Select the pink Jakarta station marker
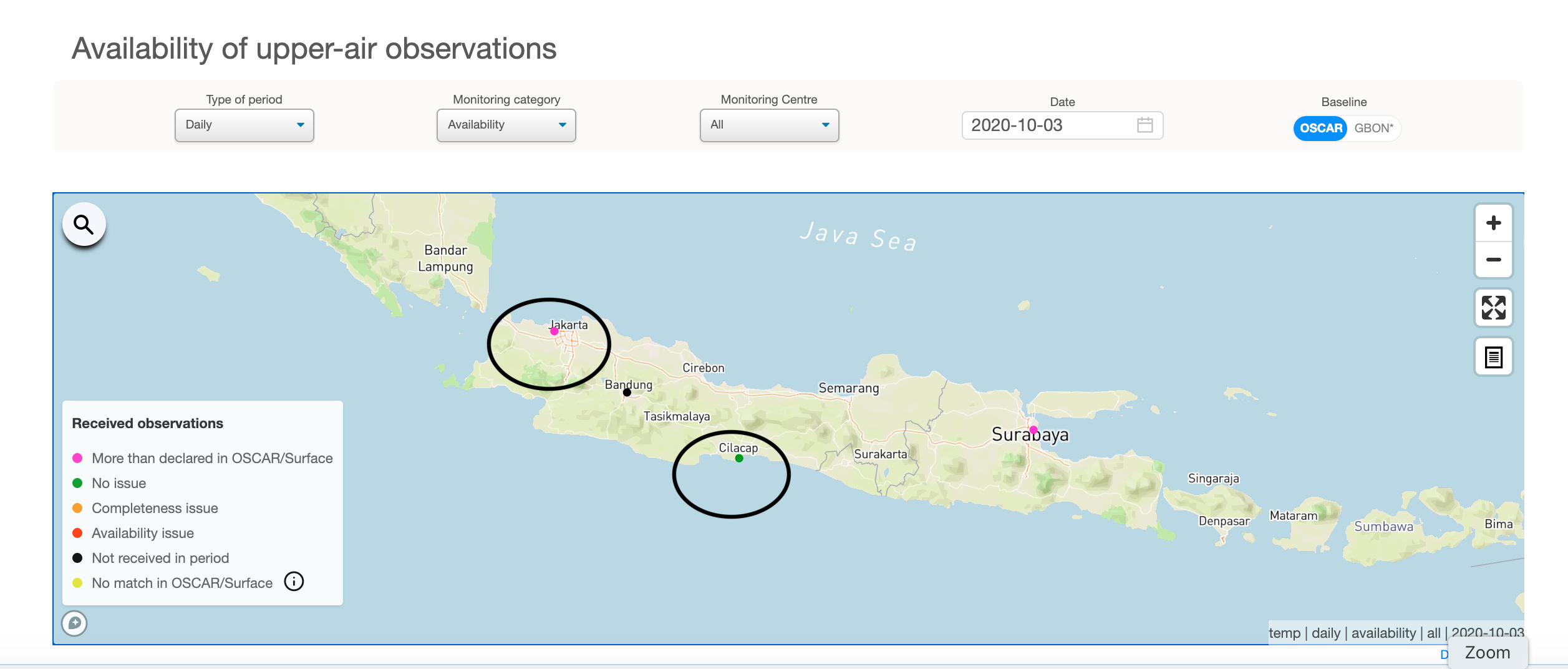 coord(554,331)
